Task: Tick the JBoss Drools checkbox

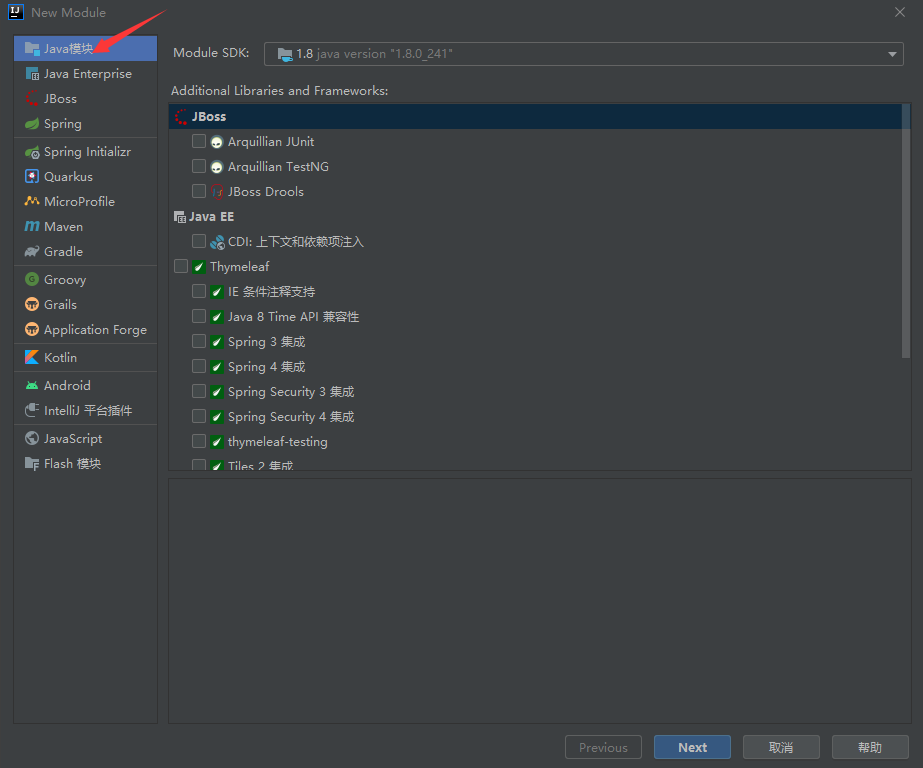Action: (x=199, y=191)
